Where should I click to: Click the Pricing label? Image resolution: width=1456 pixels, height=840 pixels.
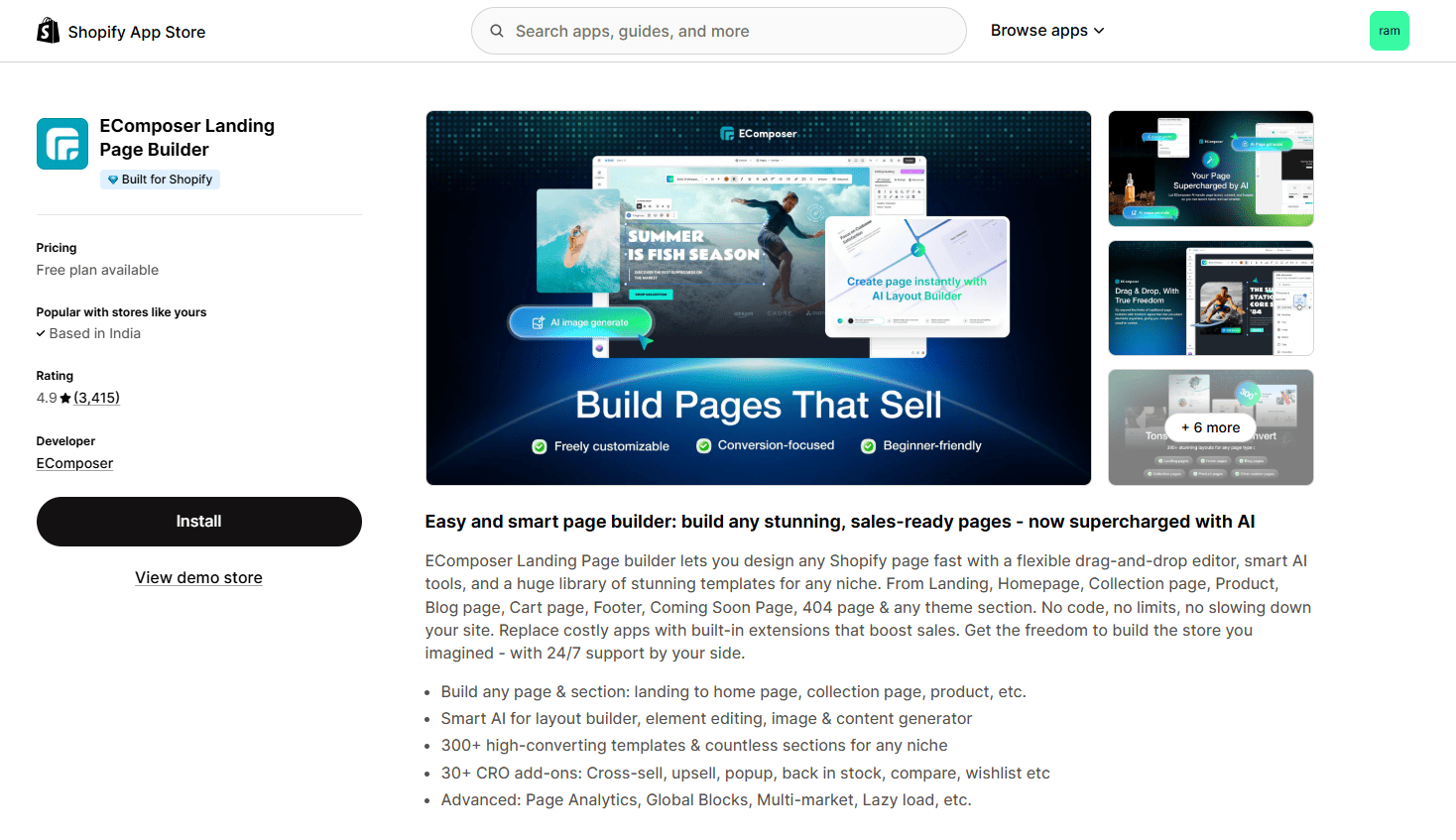tap(57, 248)
